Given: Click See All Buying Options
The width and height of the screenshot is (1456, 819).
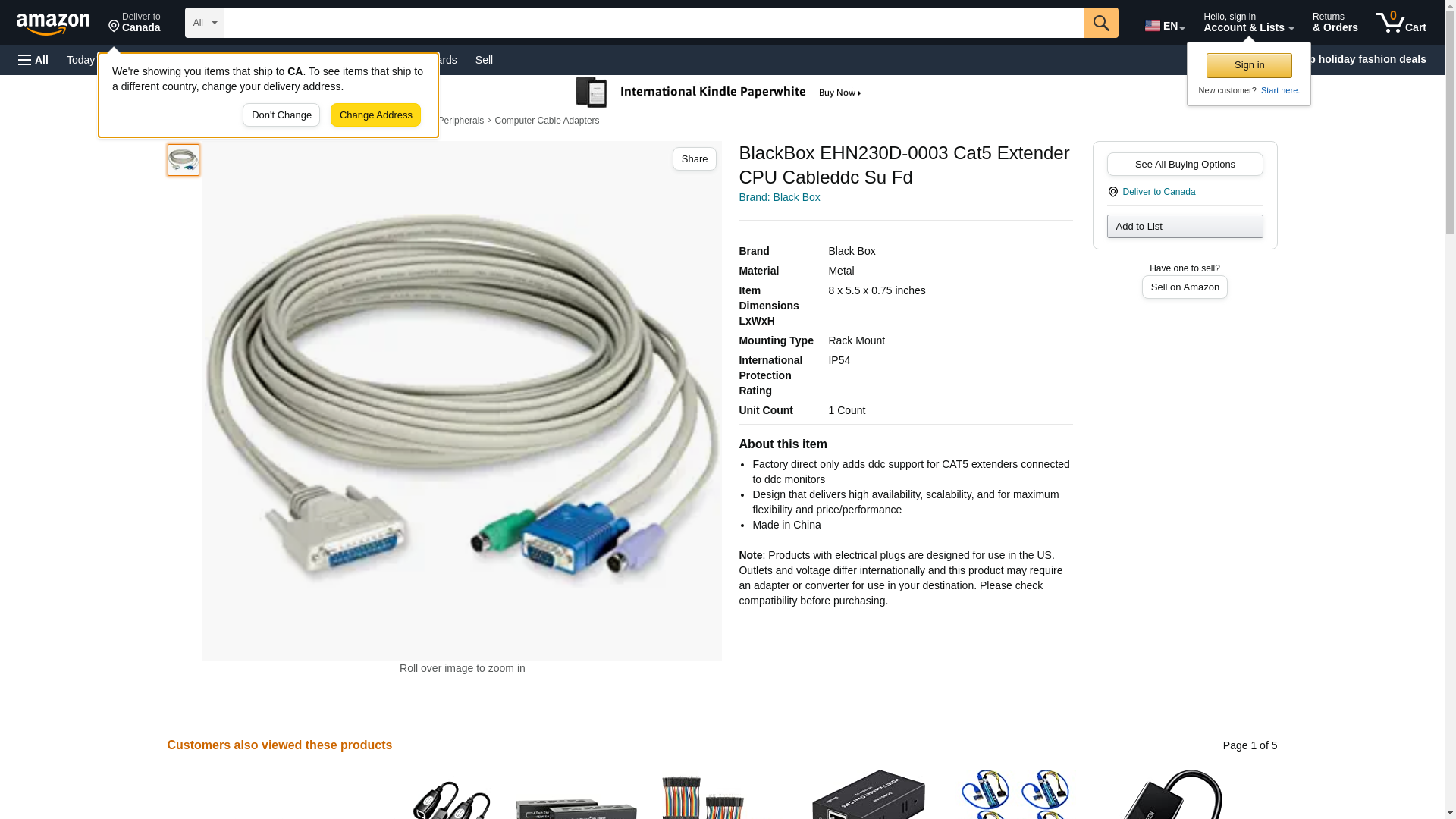Looking at the screenshot, I should click(x=1185, y=164).
